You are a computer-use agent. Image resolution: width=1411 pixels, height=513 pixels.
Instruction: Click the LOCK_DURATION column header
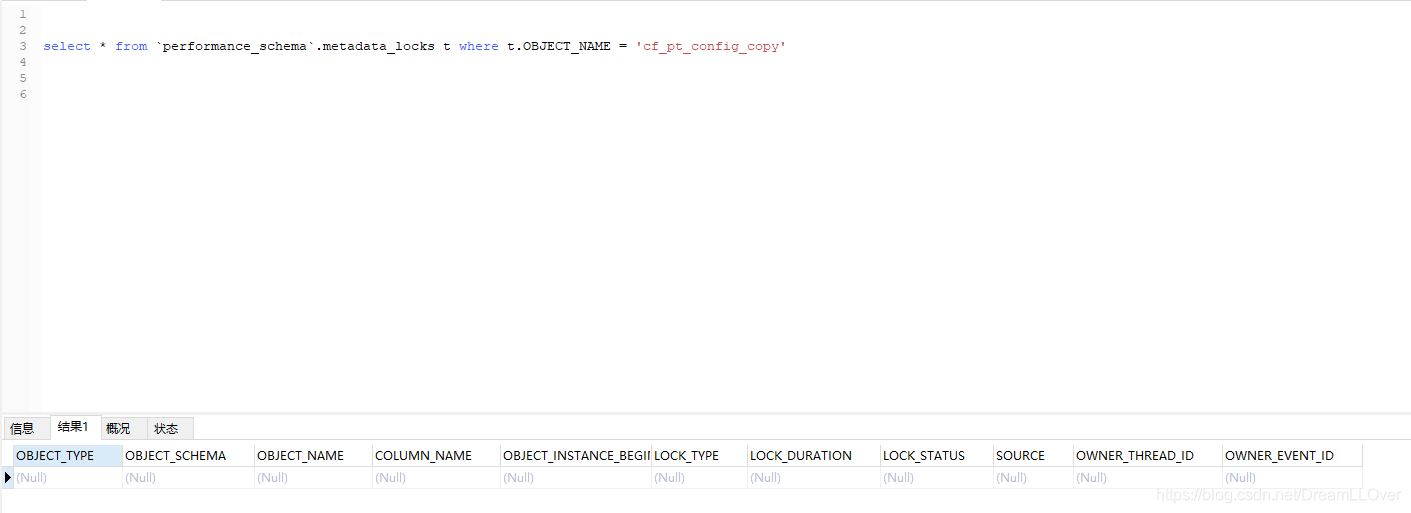pyautogui.click(x=814, y=455)
